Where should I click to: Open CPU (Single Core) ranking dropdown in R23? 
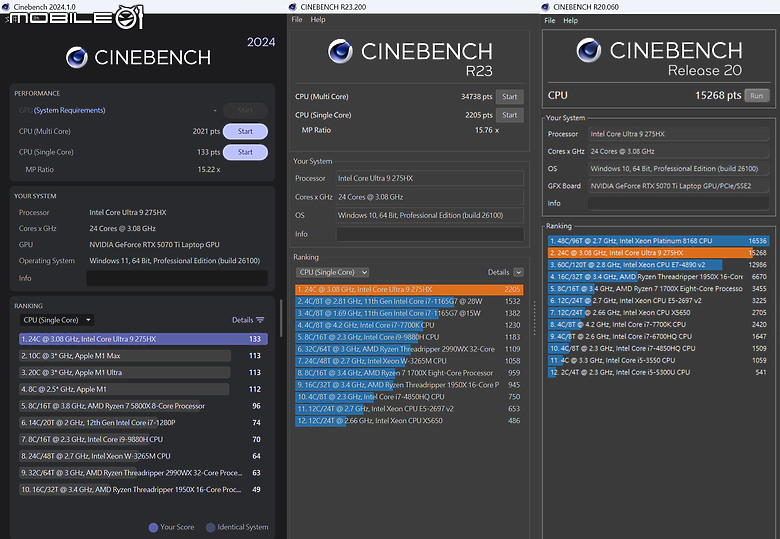332,272
